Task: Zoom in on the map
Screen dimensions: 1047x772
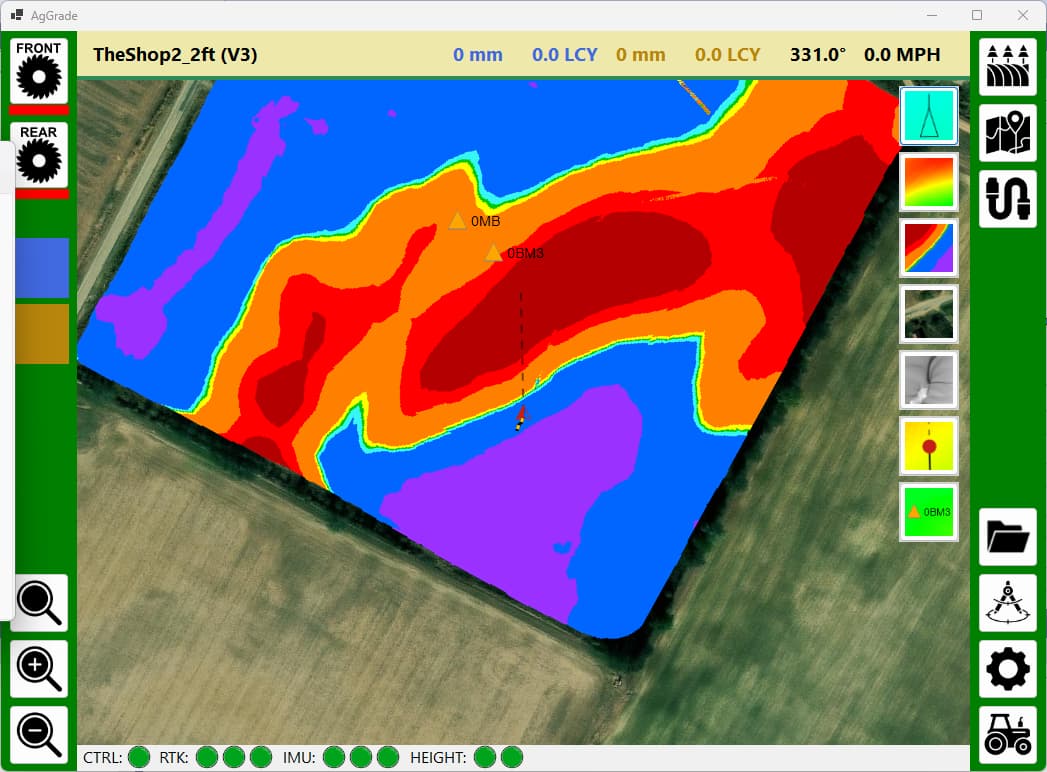Action: click(x=39, y=668)
